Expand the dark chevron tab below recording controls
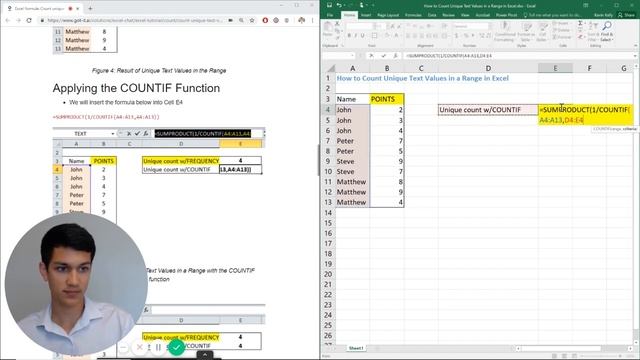This screenshot has height=360, width=640. 205,355
